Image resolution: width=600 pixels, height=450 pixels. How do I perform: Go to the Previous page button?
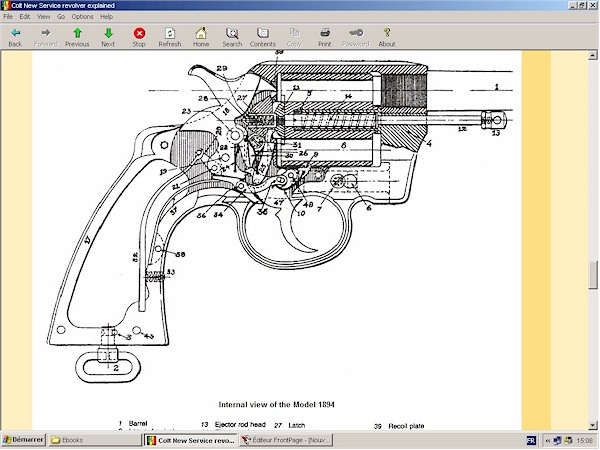point(77,37)
